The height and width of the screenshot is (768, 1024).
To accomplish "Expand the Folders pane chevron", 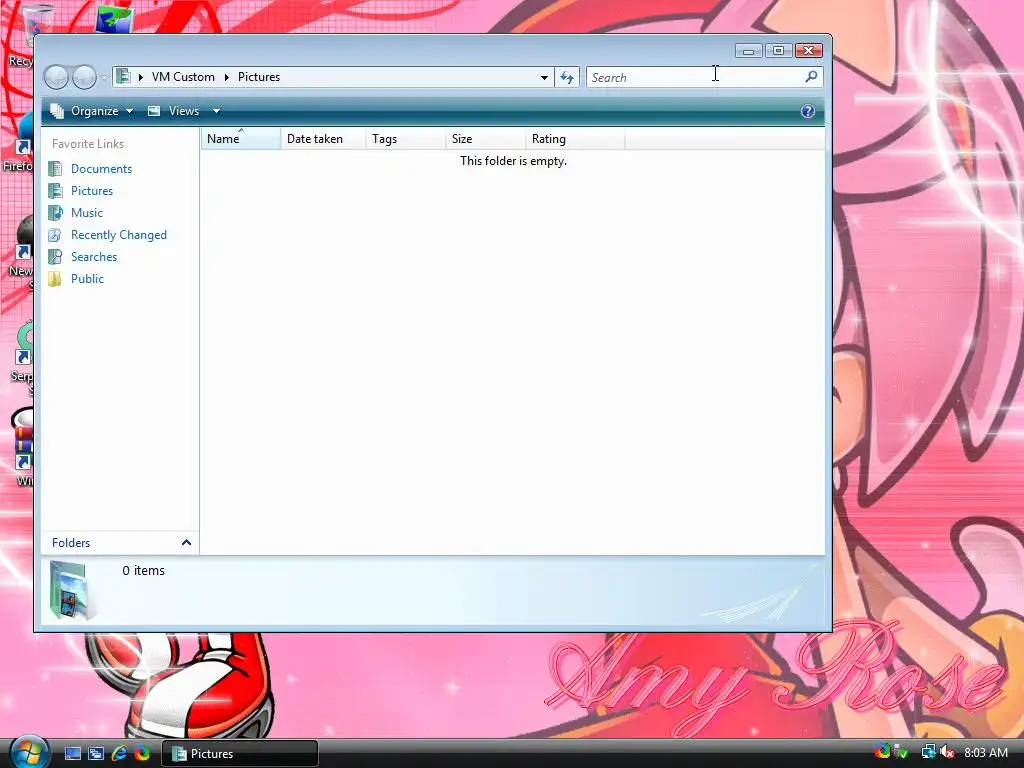I will tap(186, 543).
